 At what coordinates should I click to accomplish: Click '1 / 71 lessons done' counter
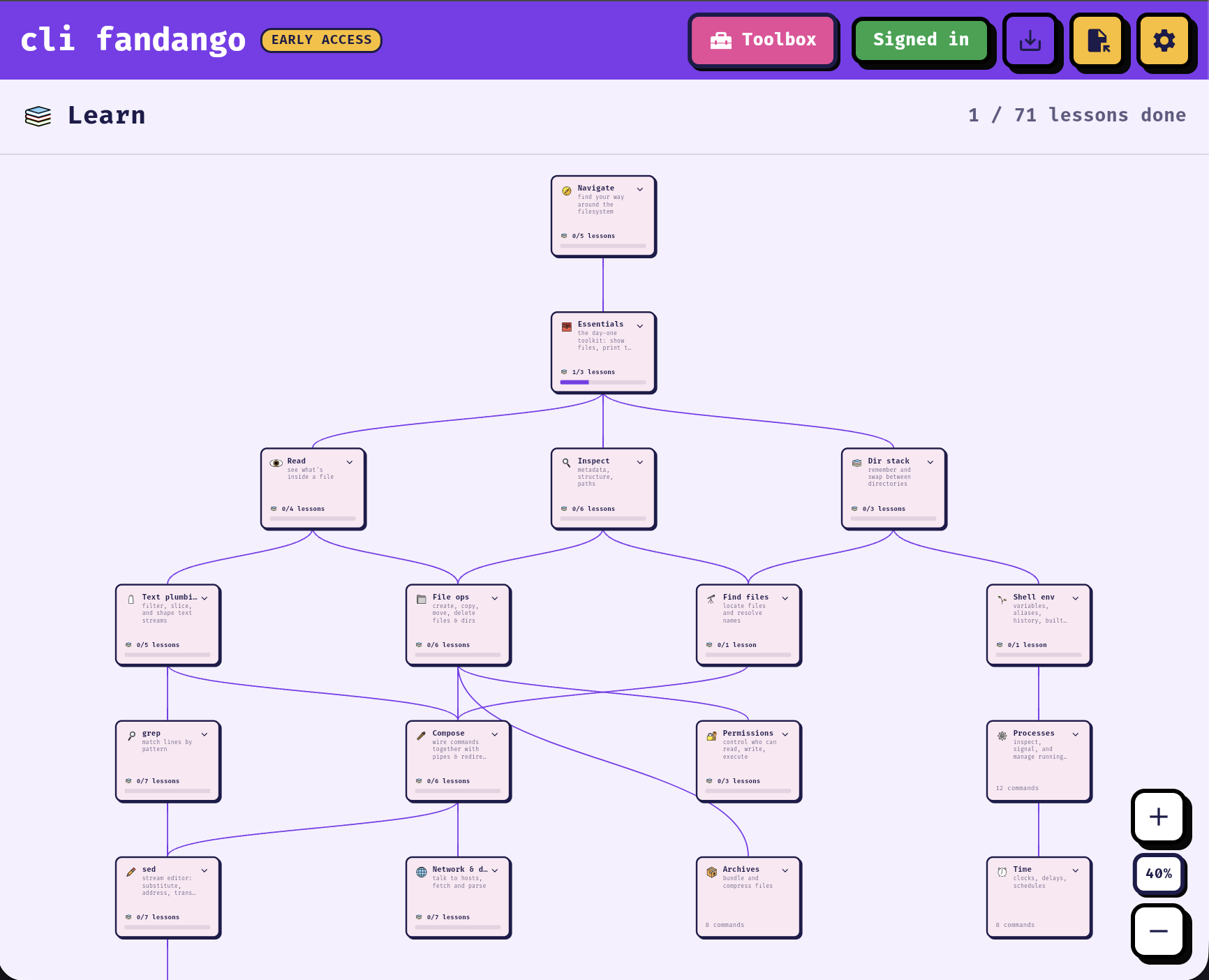point(1077,115)
